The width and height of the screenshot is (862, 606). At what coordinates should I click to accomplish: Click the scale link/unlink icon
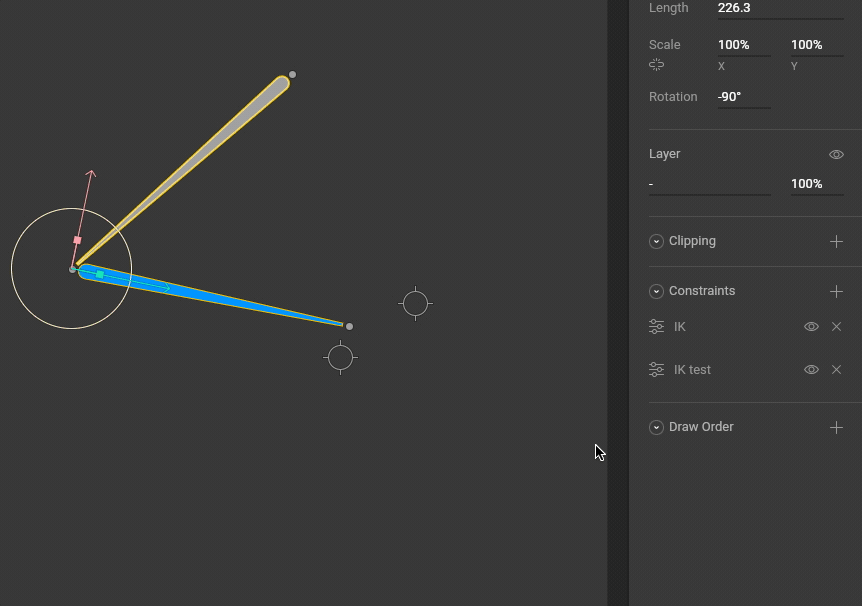click(x=657, y=65)
